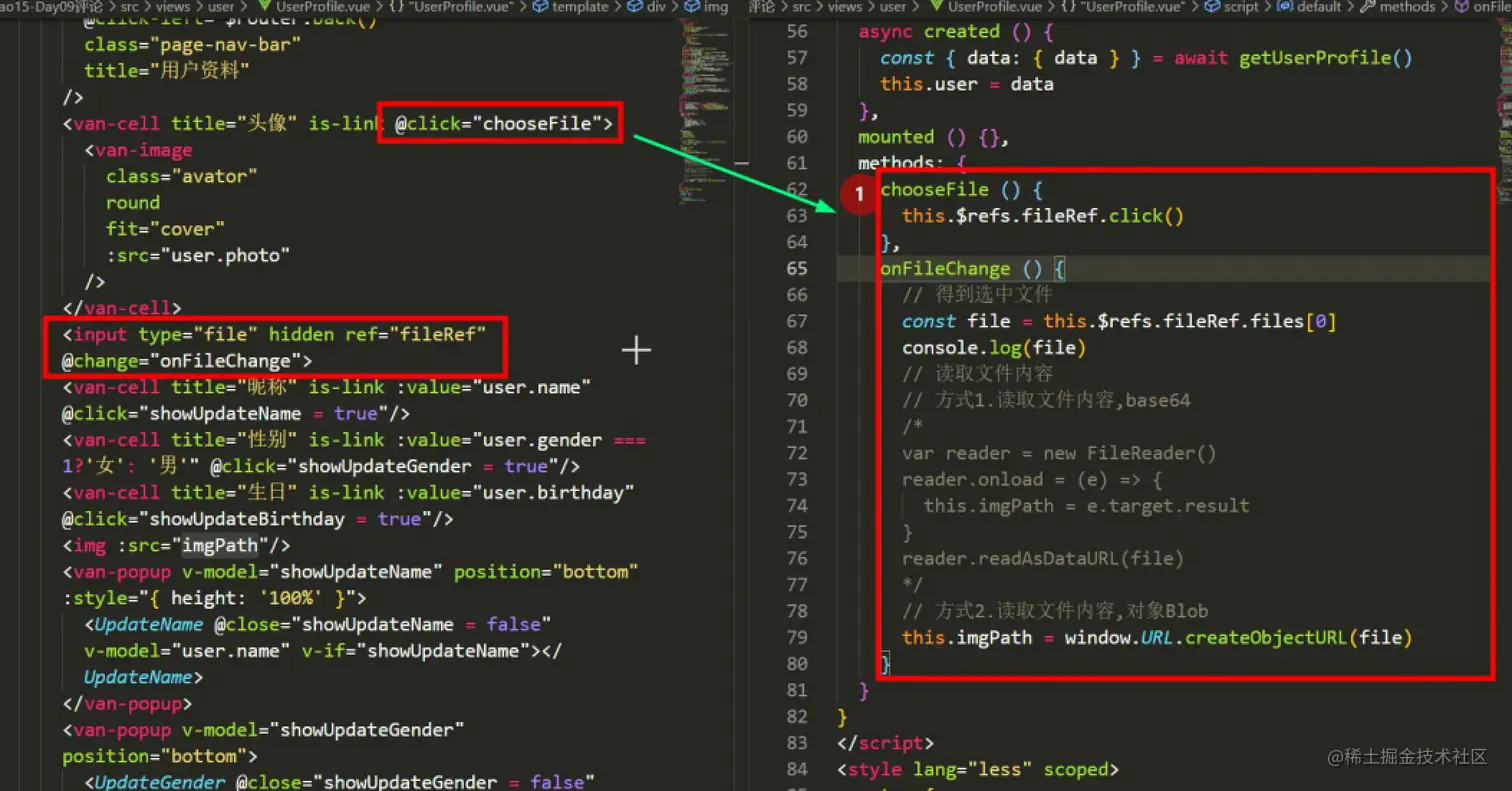Viewport: 1512px width, 791px height.
Task: Click the img cube icon in the breadcrumb
Action: 692,7
